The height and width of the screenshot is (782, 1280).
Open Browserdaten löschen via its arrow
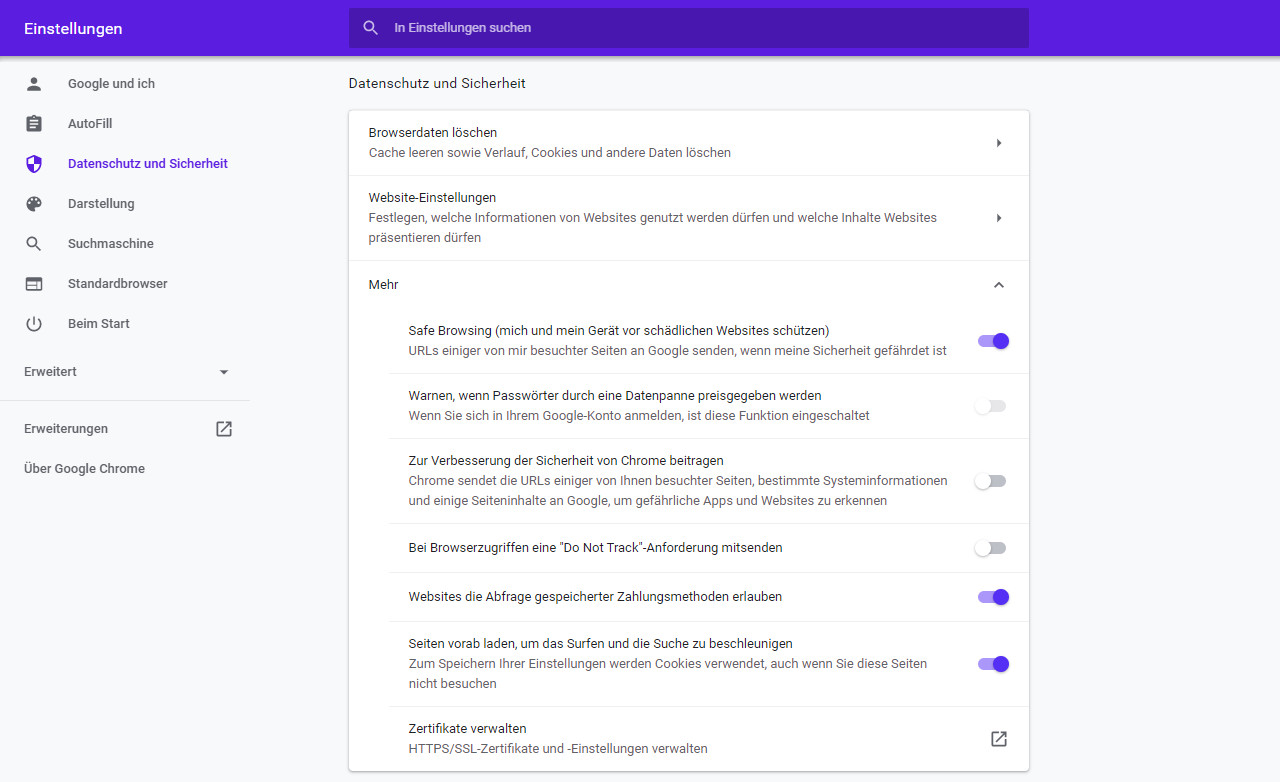(999, 143)
